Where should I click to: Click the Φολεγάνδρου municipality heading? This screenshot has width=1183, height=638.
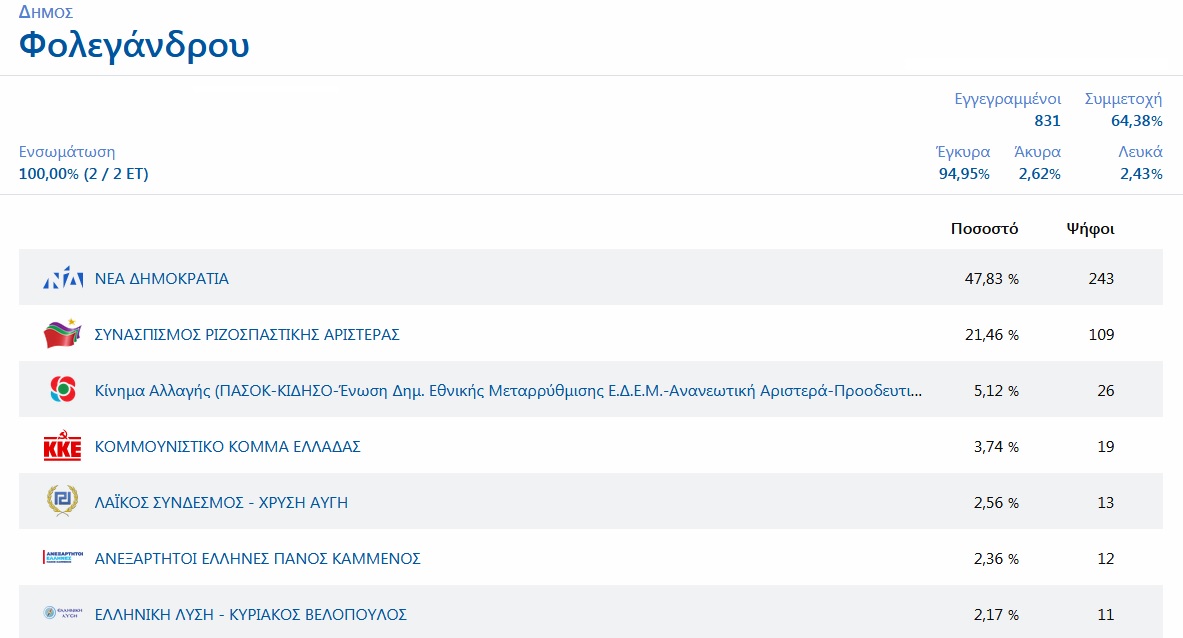pyautogui.click(x=134, y=45)
